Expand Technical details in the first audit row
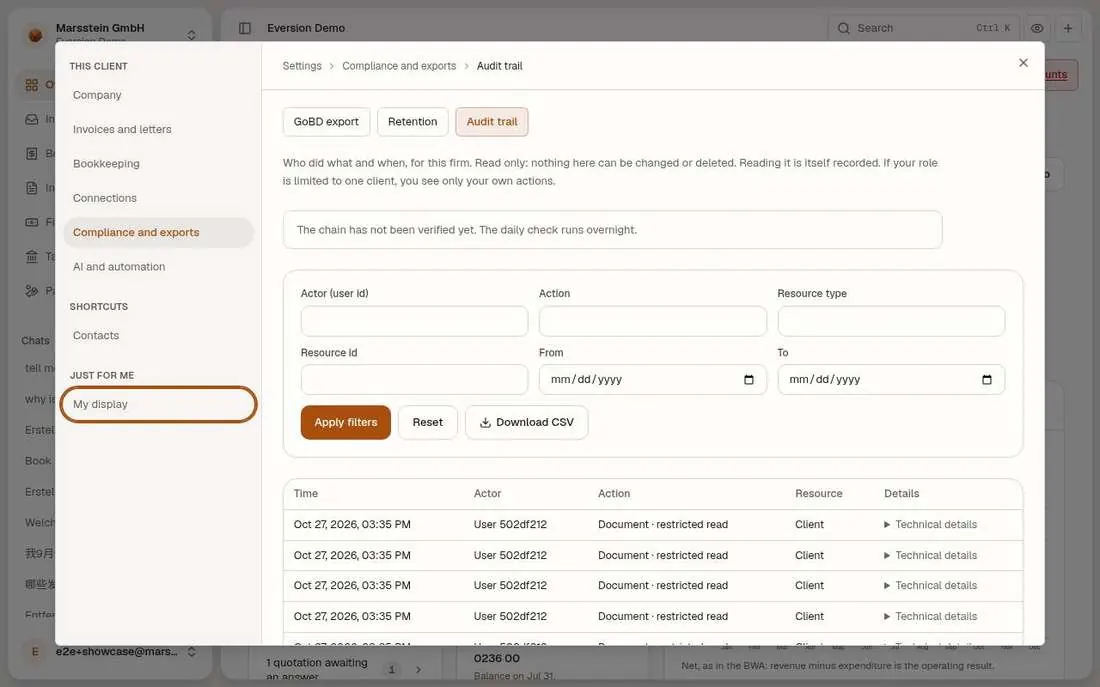Screen dimensions: 1100x687 (930, 524)
